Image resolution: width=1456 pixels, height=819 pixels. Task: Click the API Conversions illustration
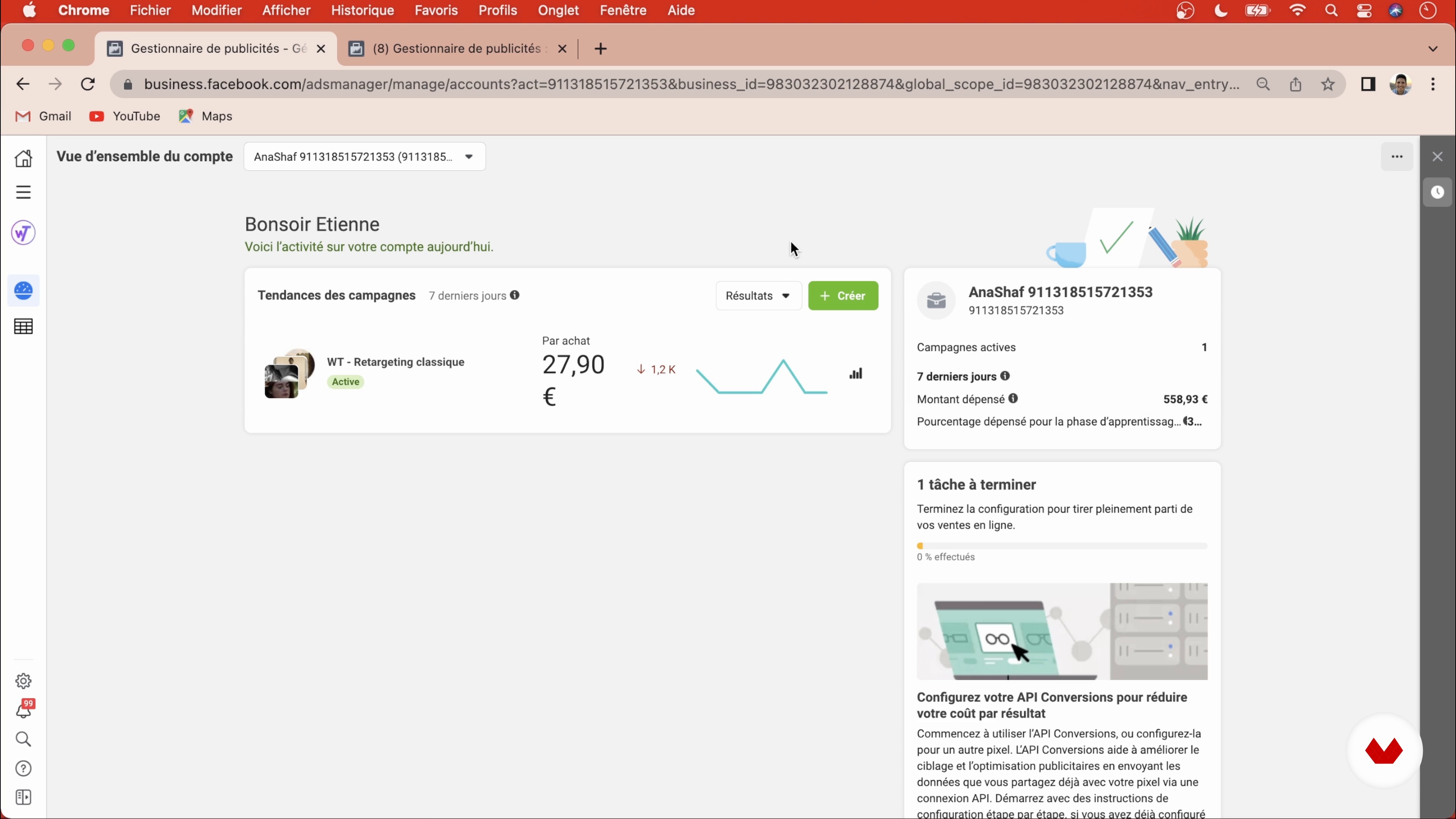1062,631
